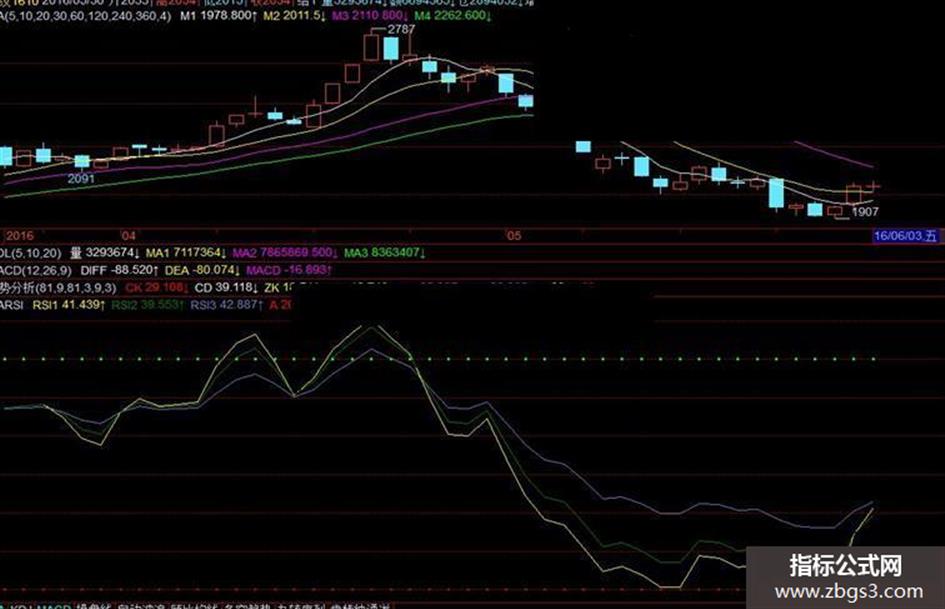Image resolution: width=945 pixels, height=609 pixels.
Task: Click the M2 2011.5 moving average value
Action: (x=294, y=16)
